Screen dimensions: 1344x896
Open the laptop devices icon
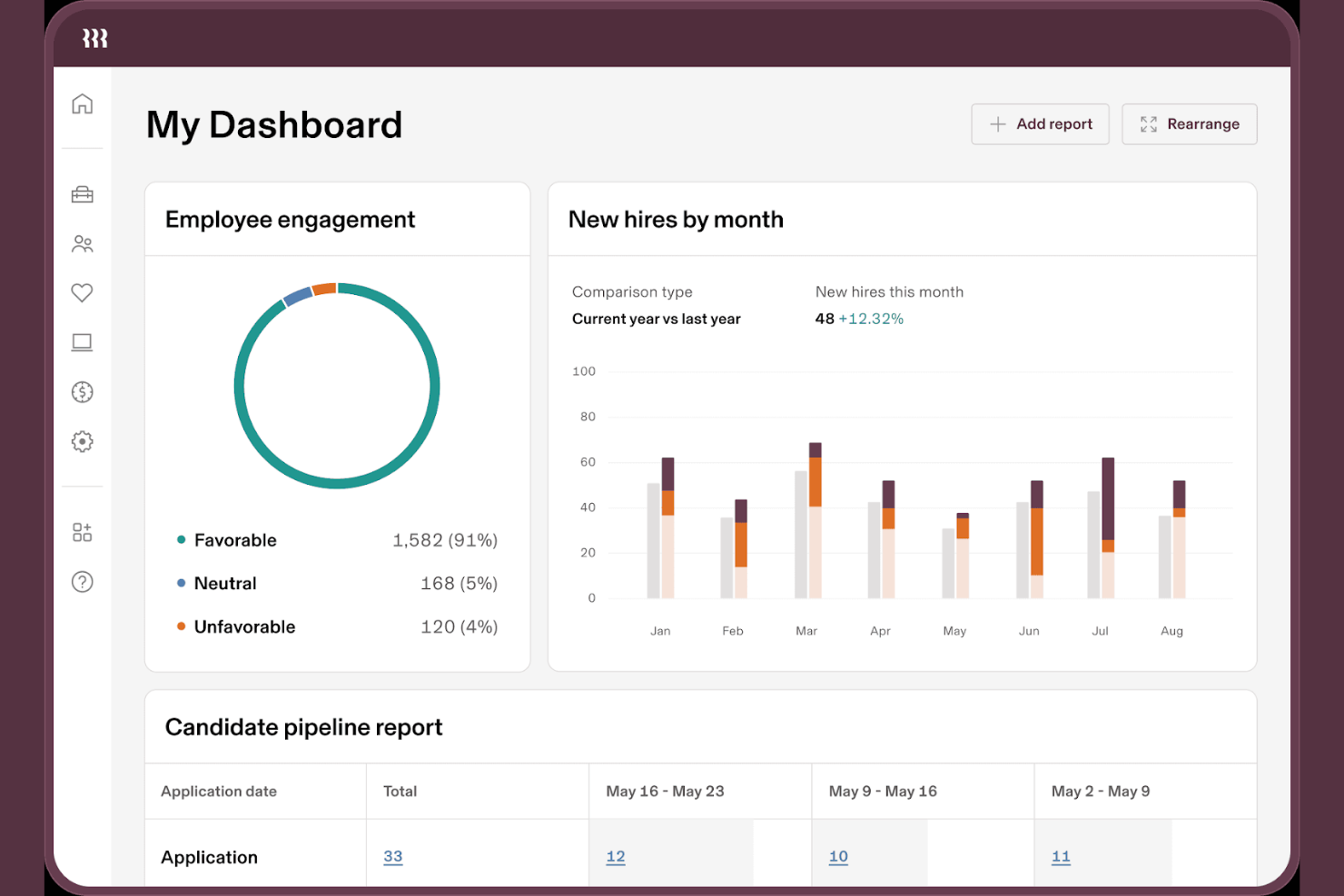click(x=82, y=342)
